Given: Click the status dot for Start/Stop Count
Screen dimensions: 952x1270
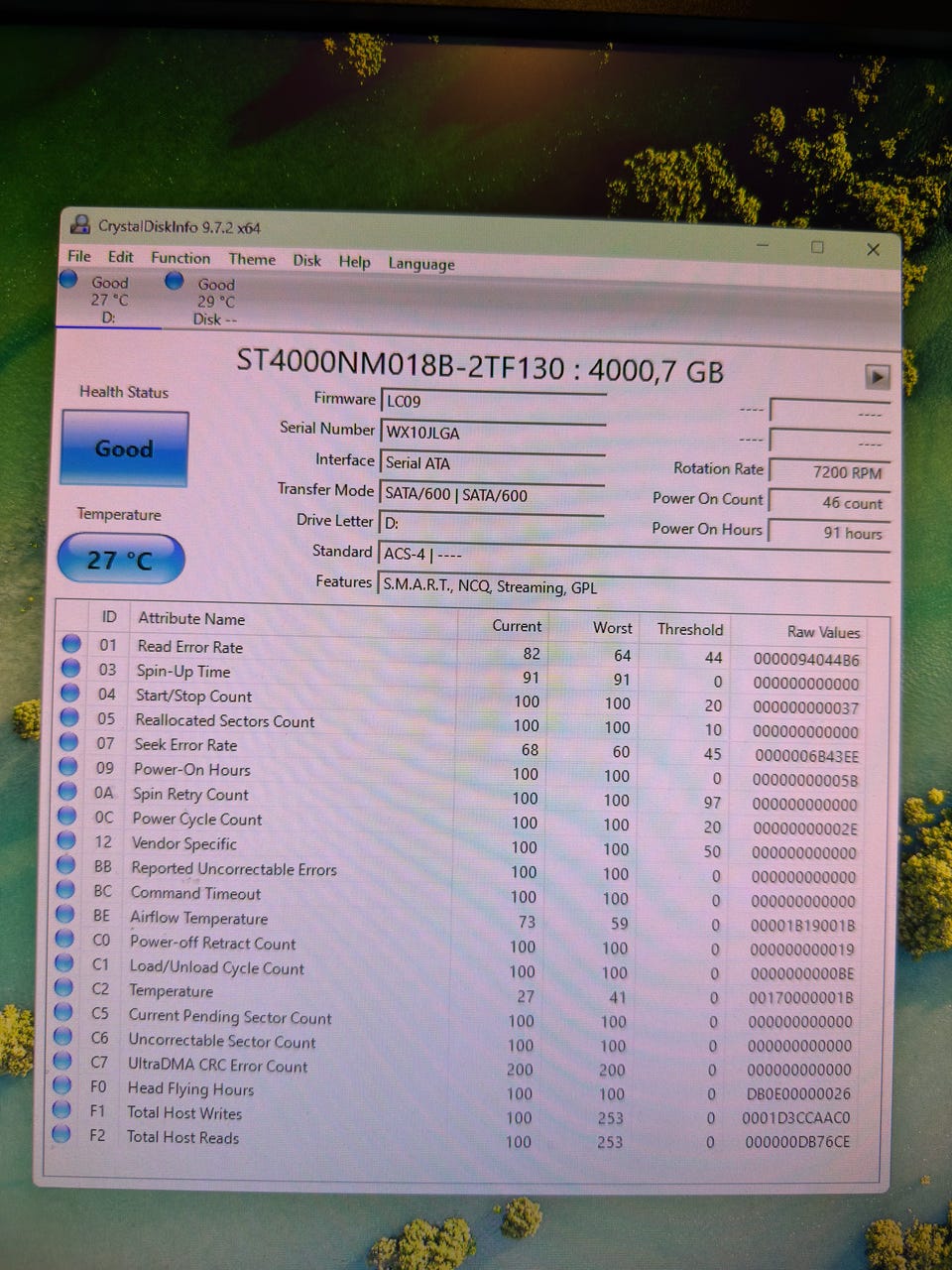Looking at the screenshot, I should 69,693.
